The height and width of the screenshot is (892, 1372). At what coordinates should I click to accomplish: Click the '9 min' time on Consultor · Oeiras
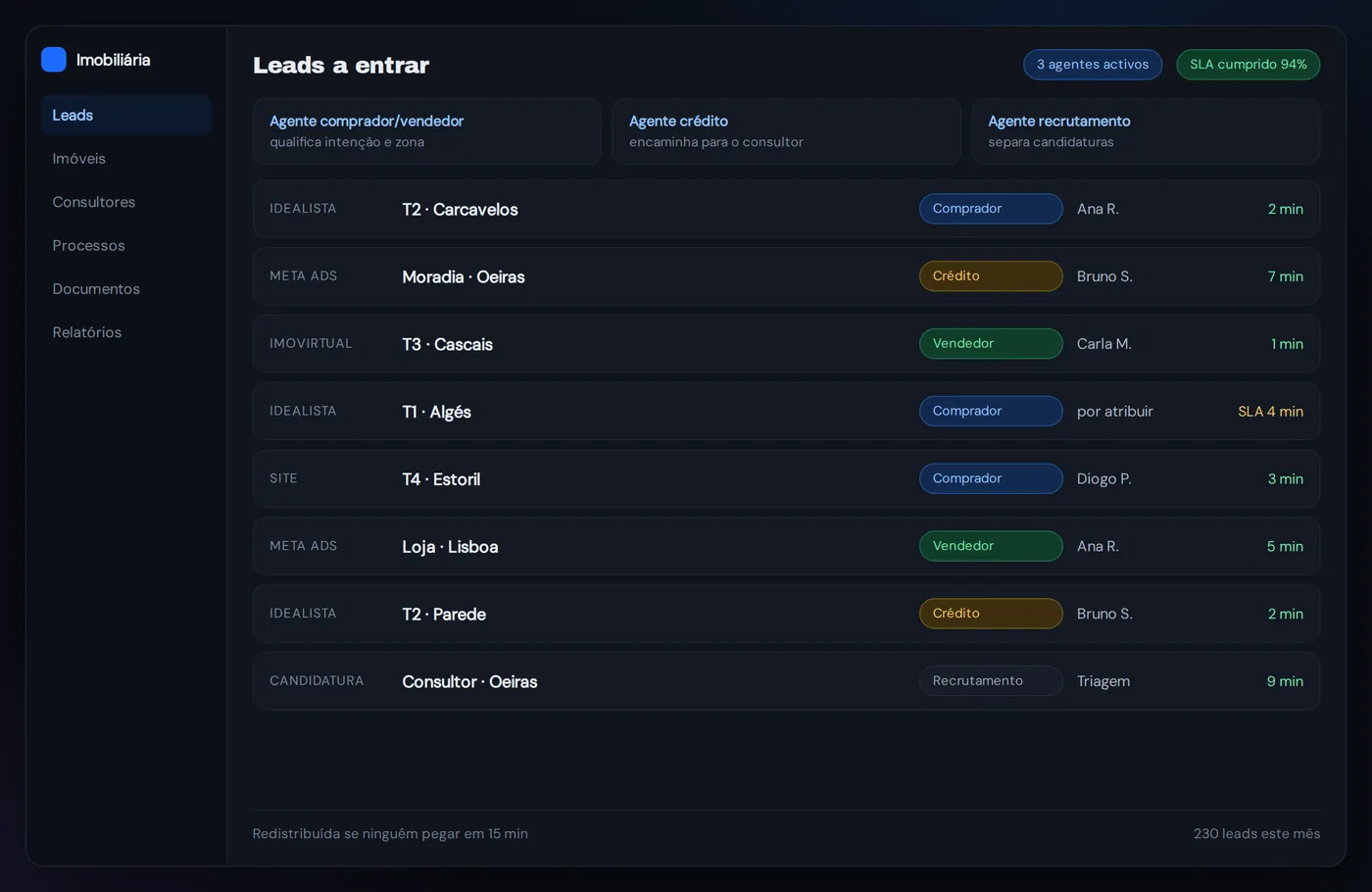click(1285, 681)
